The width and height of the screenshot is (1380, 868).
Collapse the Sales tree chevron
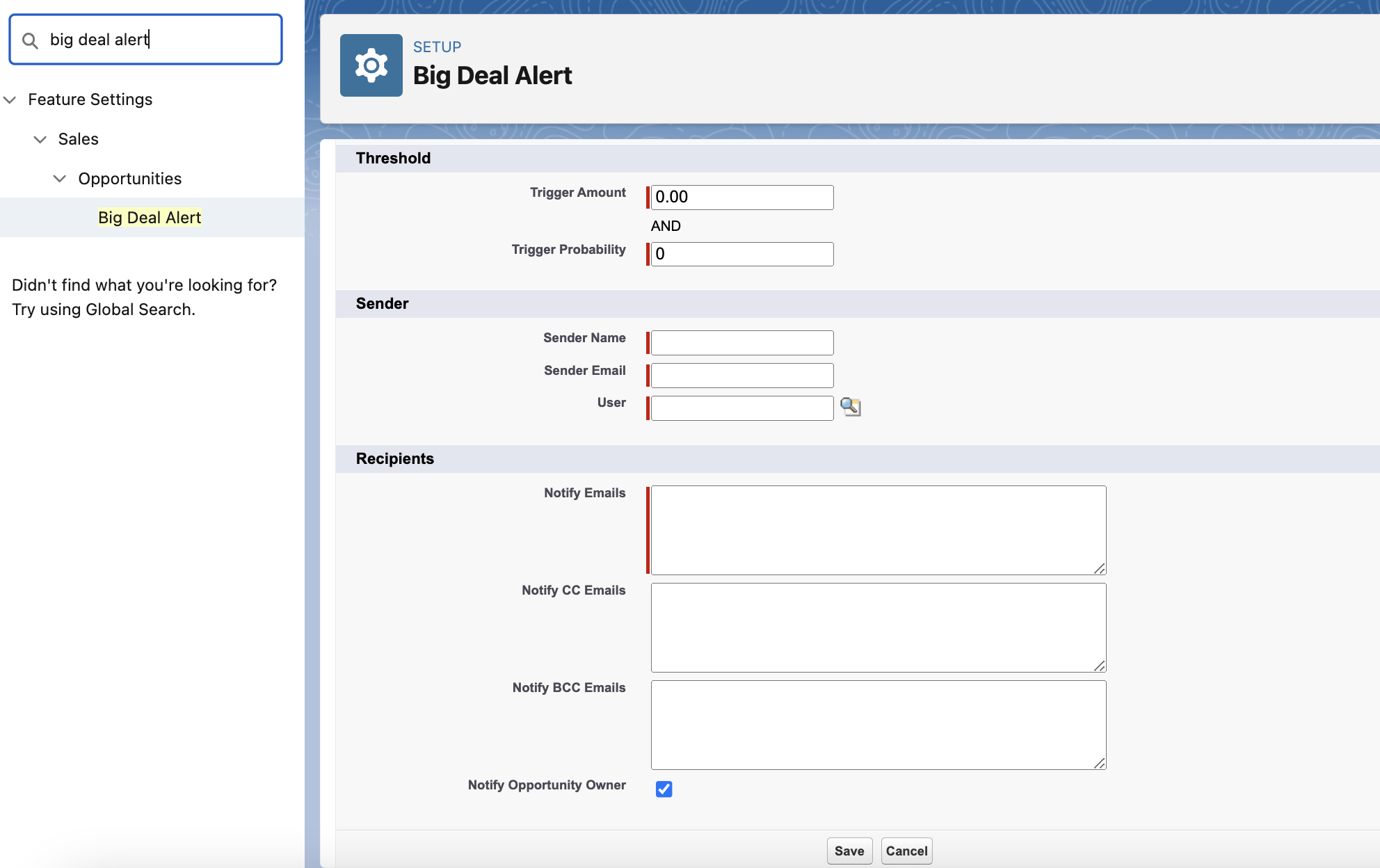coord(40,139)
